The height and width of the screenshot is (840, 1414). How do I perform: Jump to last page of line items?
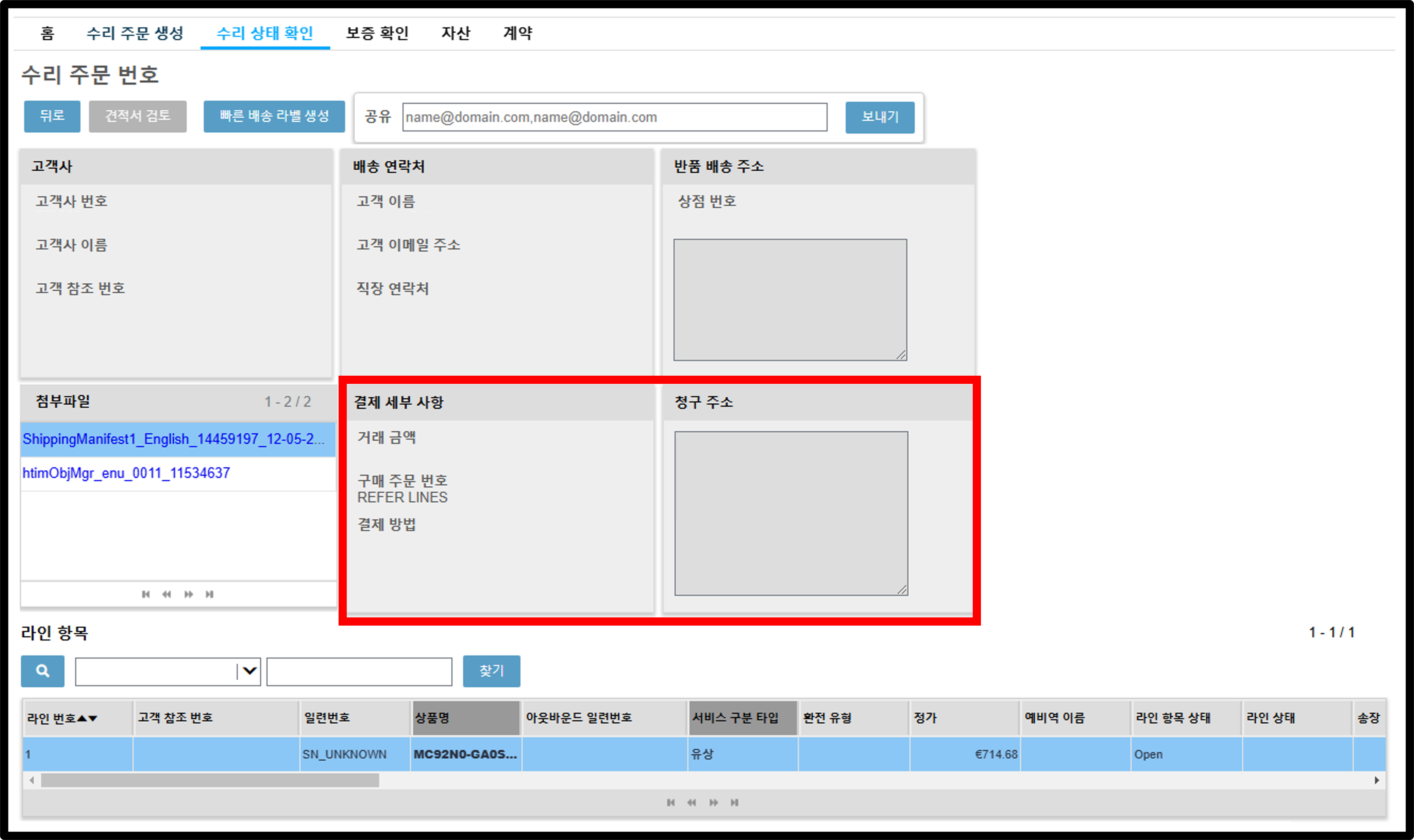pyautogui.click(x=735, y=802)
